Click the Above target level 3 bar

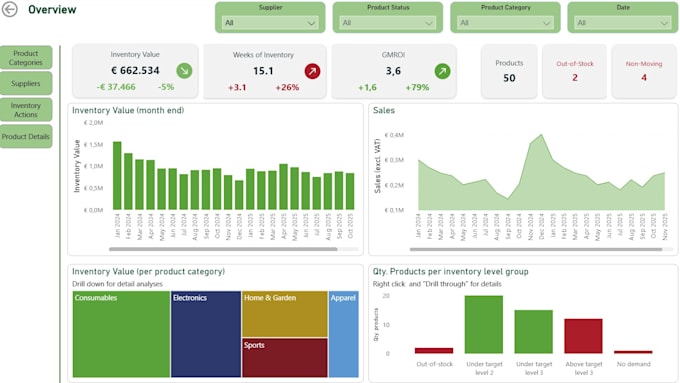[584, 336]
